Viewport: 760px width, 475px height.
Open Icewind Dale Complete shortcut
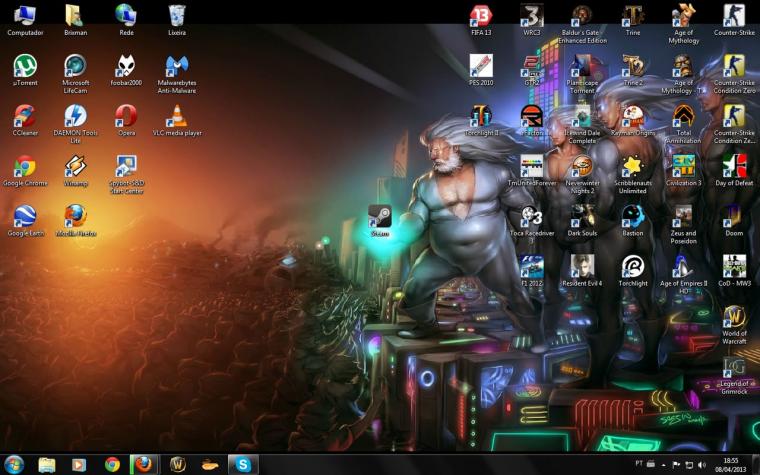[582, 124]
